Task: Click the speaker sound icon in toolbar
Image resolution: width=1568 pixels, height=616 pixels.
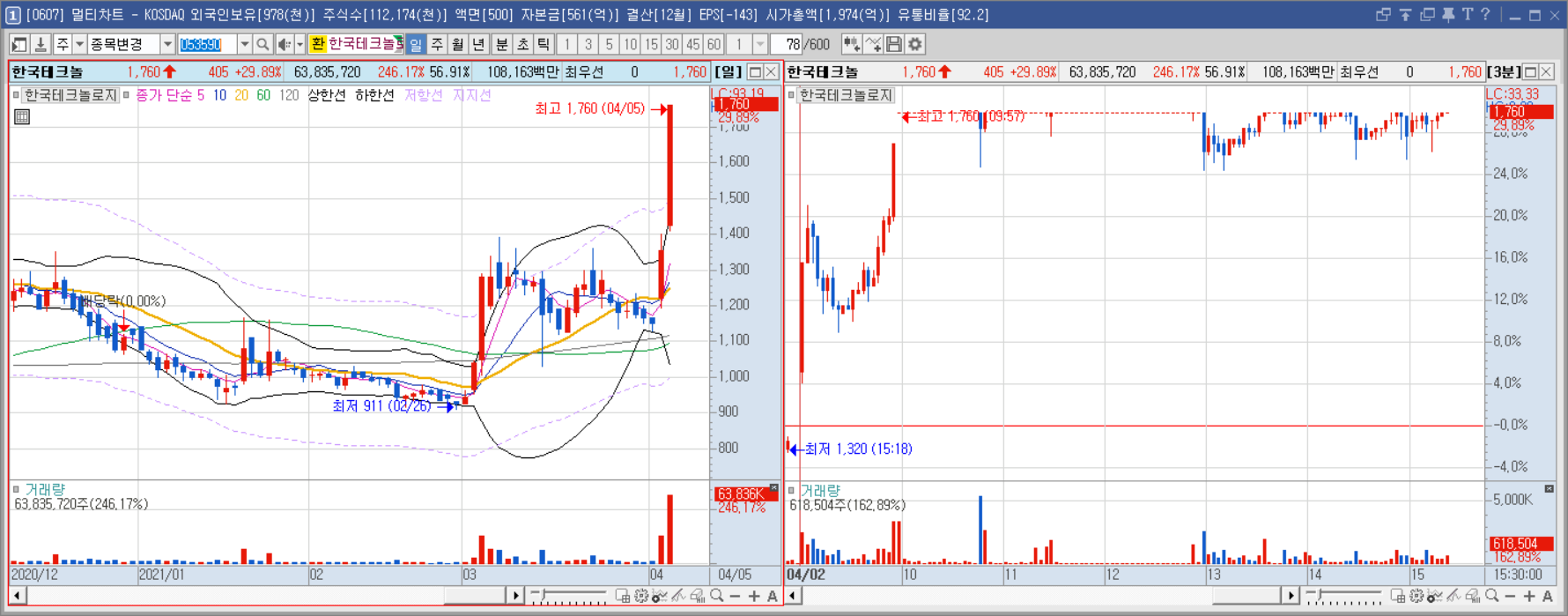Action: coord(284,44)
